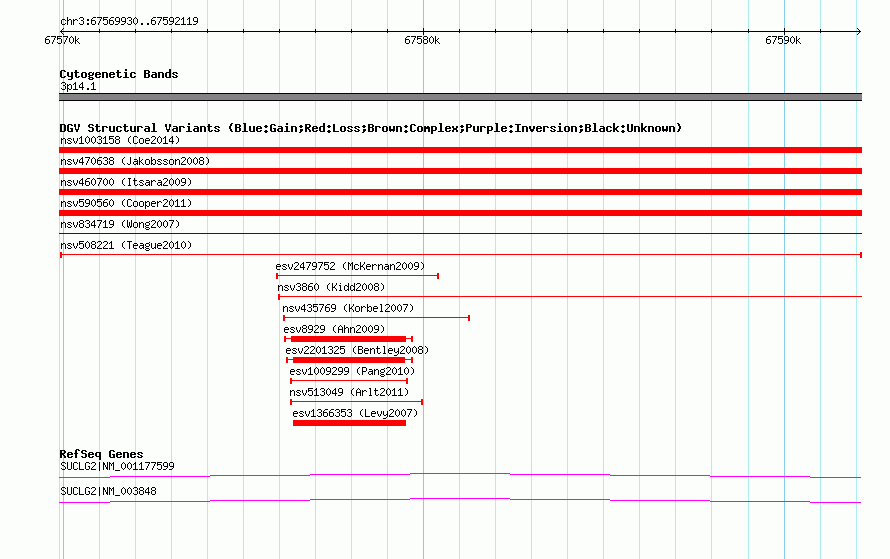The image size is (890, 559).
Task: Click the 67580k ruler label
Action: pyautogui.click(x=422, y=40)
